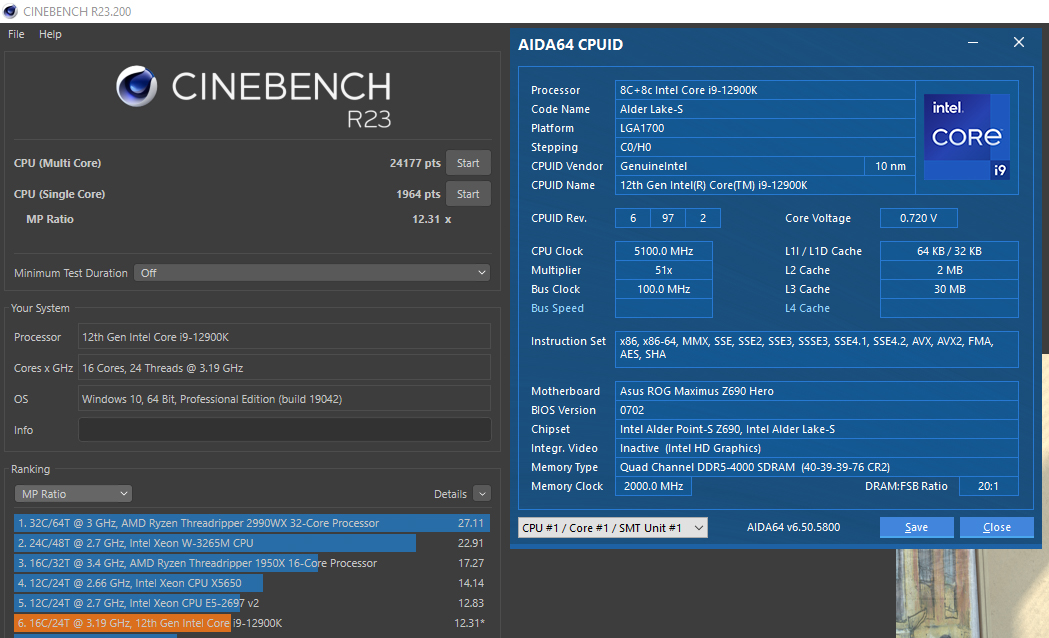
Task: Click the Bus Clock value 100.0 MHz
Action: [664, 289]
